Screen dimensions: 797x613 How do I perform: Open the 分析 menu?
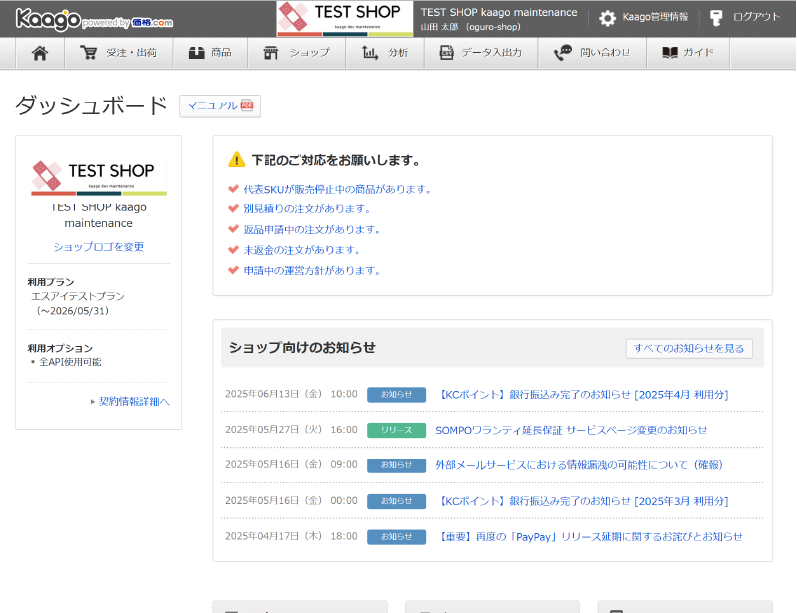click(x=385, y=53)
